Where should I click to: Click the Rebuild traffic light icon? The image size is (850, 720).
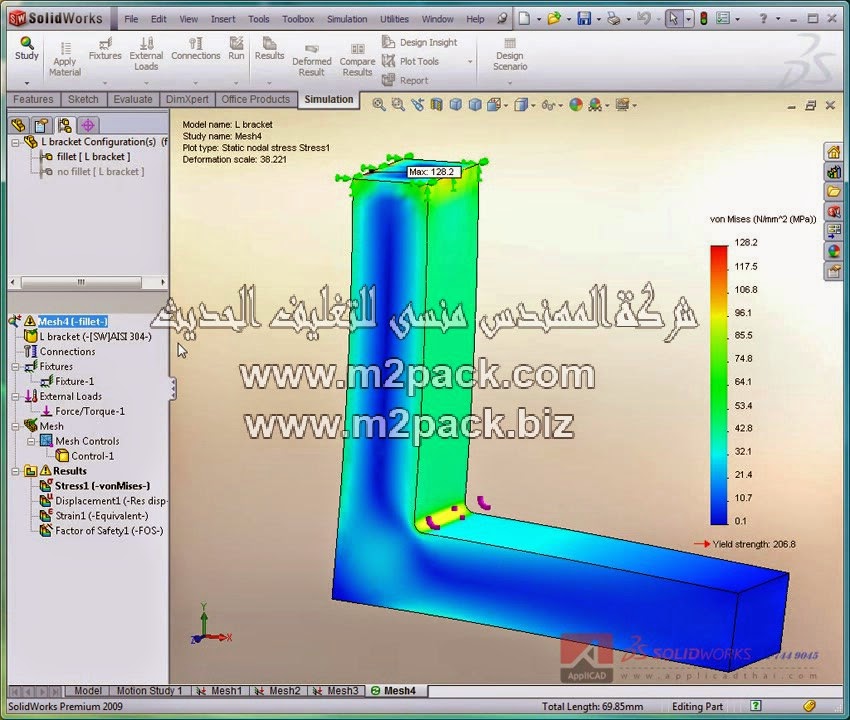pyautogui.click(x=704, y=19)
